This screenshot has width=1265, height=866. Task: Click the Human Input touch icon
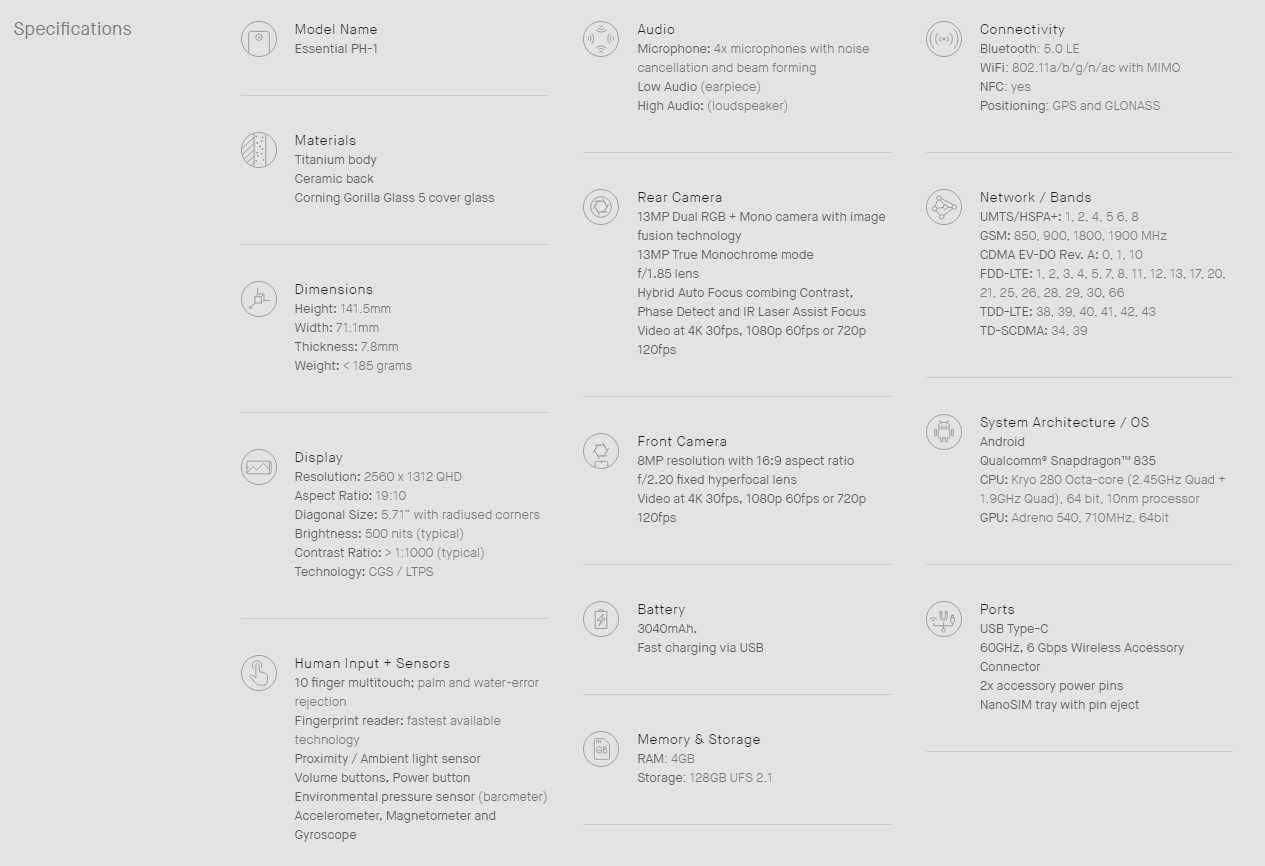pyautogui.click(x=259, y=673)
